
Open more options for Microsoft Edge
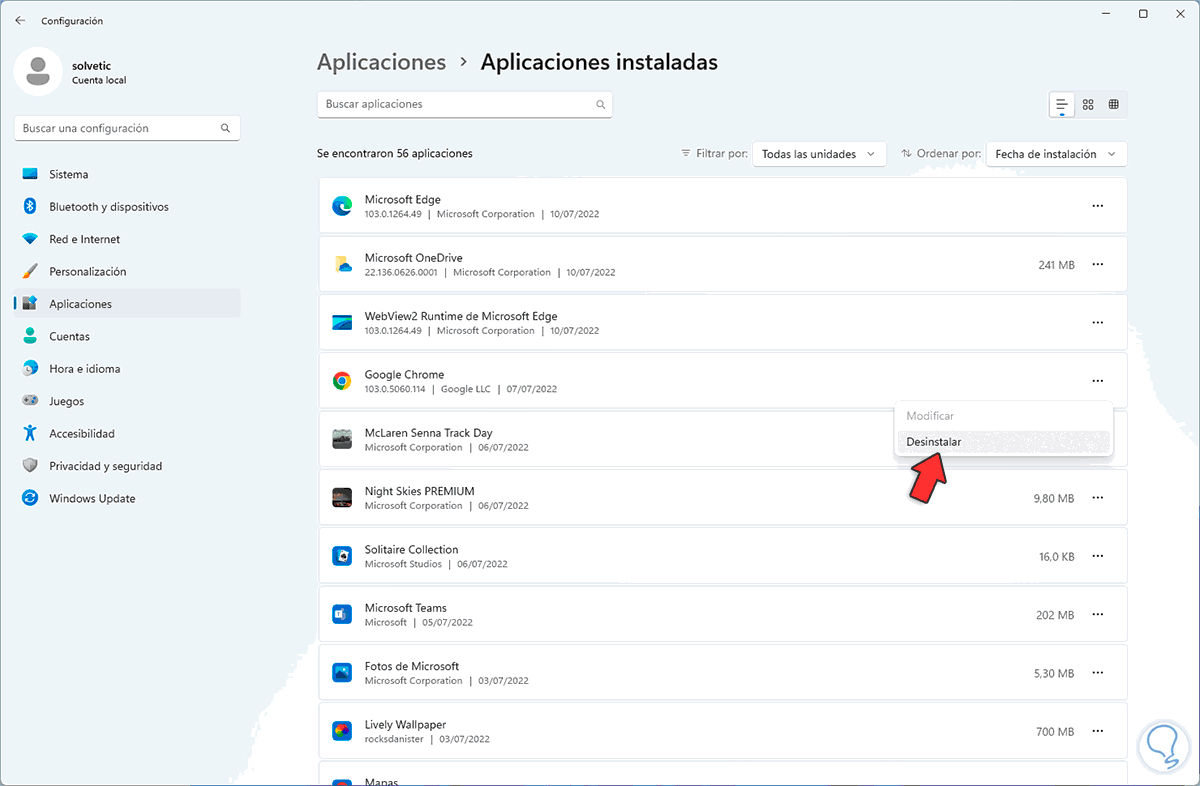click(x=1097, y=206)
